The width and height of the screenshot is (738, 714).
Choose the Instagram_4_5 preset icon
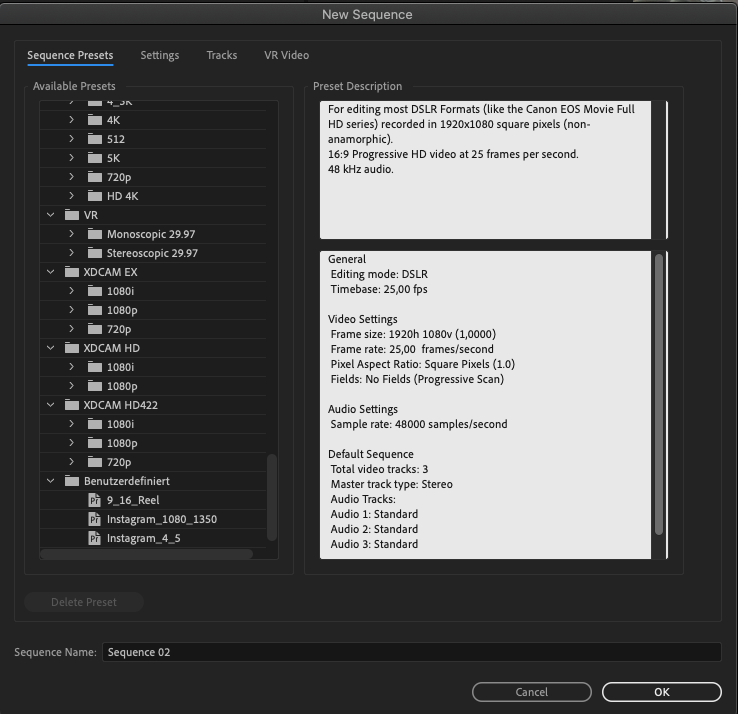(x=95, y=538)
